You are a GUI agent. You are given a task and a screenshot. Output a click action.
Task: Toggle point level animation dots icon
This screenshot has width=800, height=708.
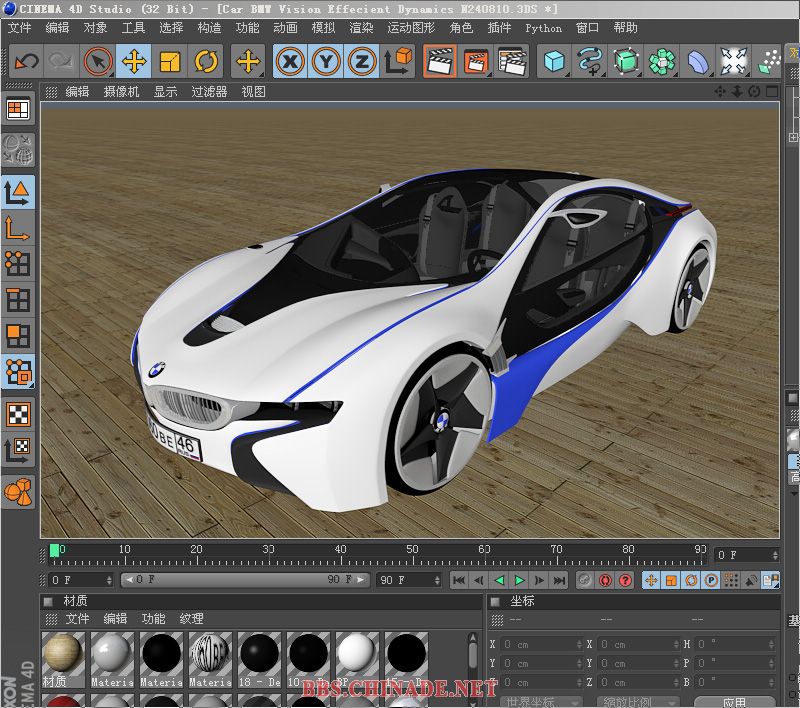click(x=731, y=580)
